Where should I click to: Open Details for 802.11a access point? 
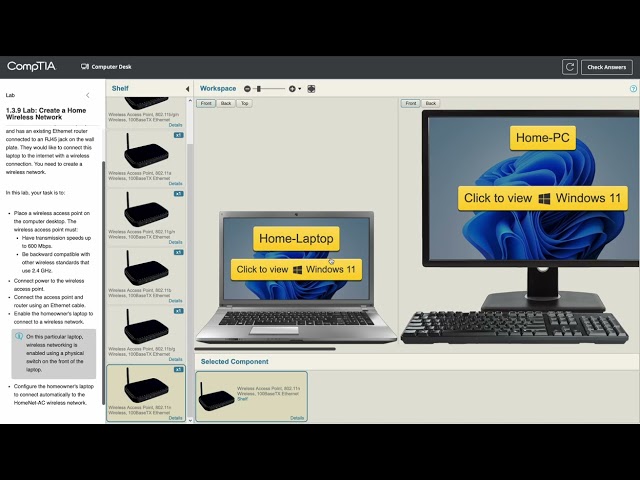[176, 184]
